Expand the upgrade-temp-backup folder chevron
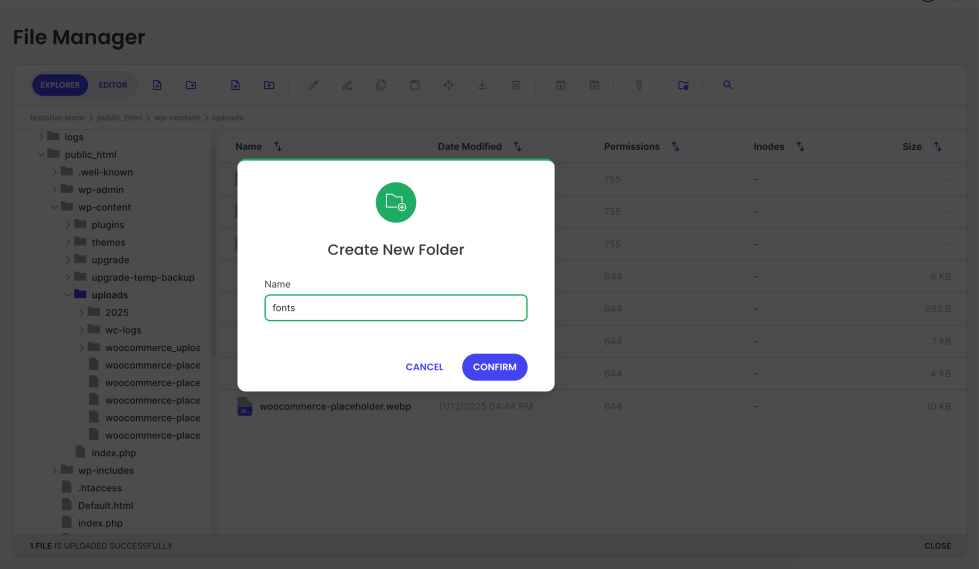Viewport: 979px width, 569px height. [x=69, y=277]
